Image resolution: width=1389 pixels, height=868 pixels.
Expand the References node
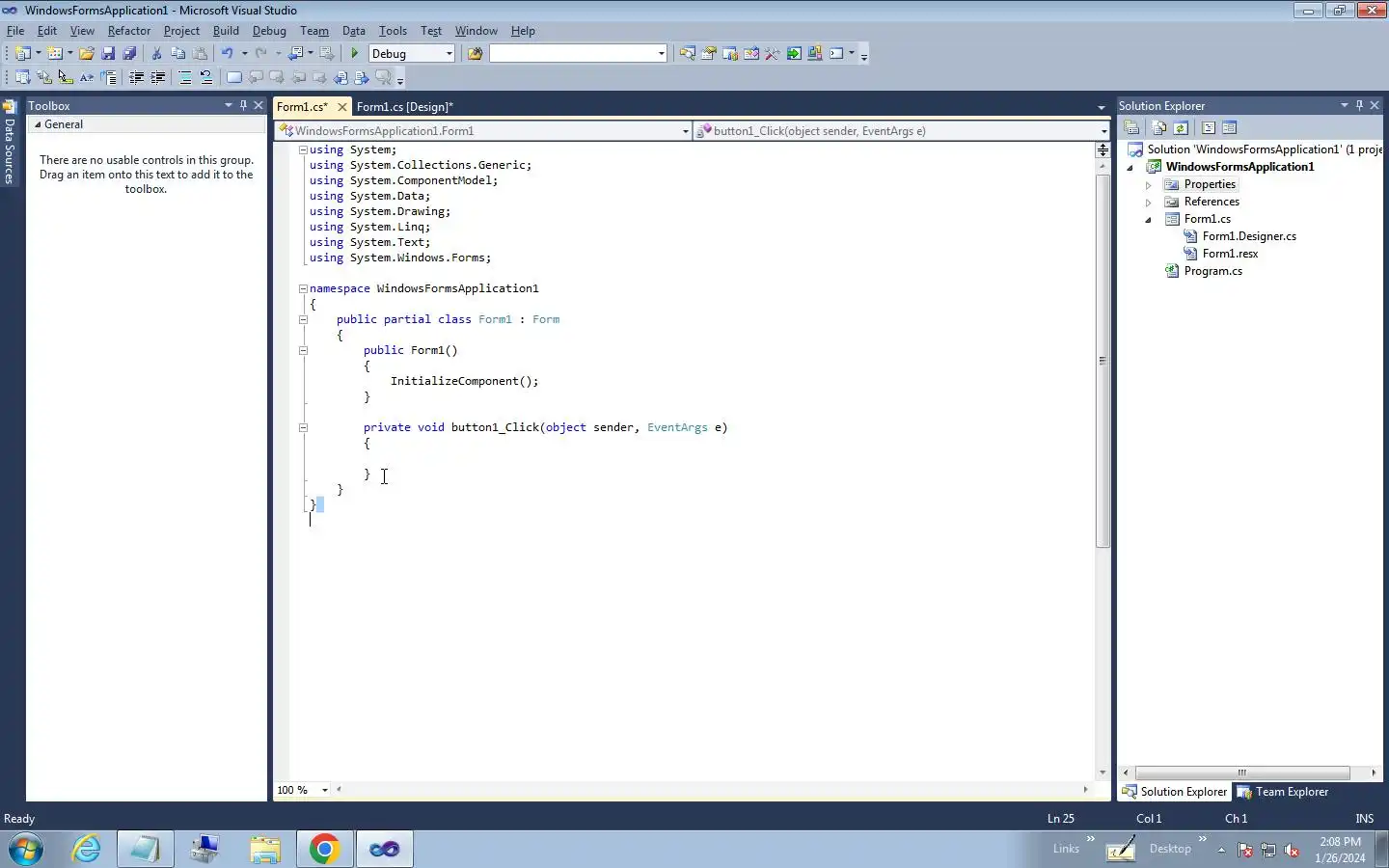[1148, 203]
